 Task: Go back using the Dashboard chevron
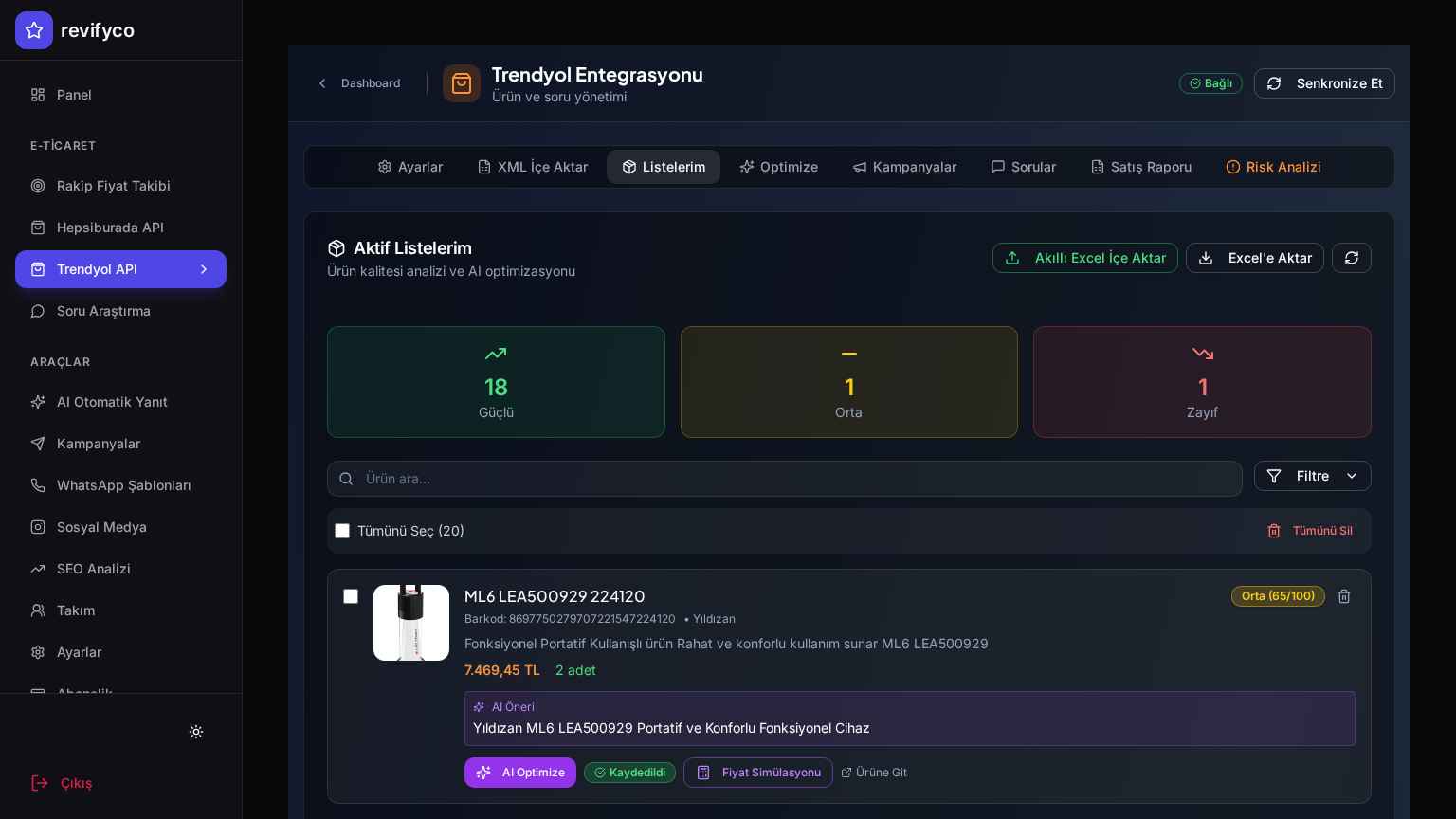tap(322, 83)
